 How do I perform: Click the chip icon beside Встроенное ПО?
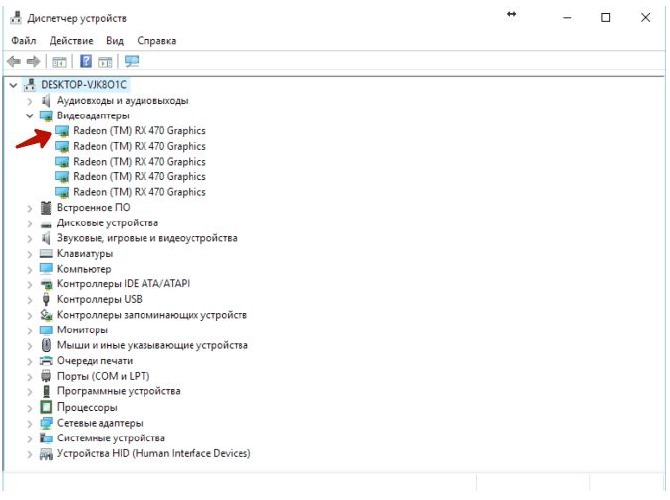point(46,208)
